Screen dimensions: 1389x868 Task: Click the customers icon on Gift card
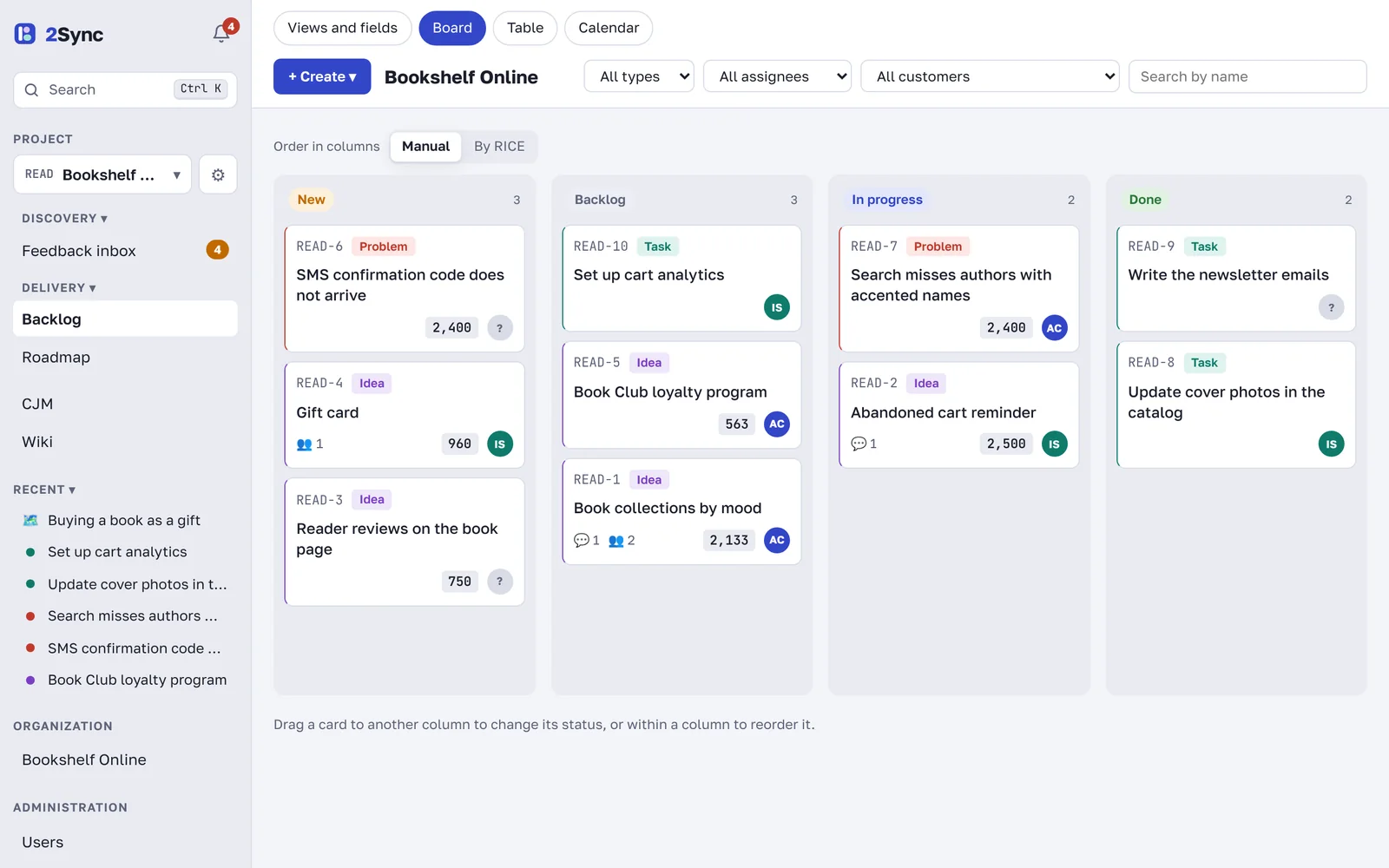[304, 444]
